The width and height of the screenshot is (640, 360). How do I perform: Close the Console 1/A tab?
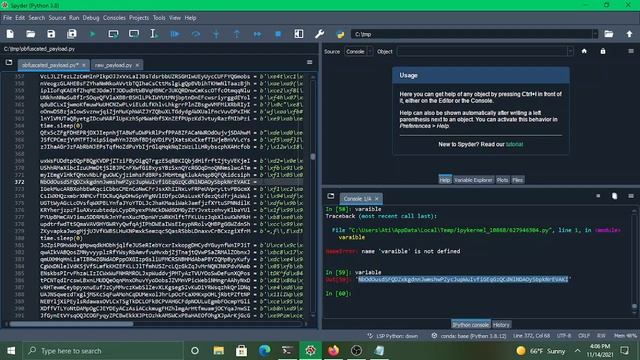pos(376,199)
